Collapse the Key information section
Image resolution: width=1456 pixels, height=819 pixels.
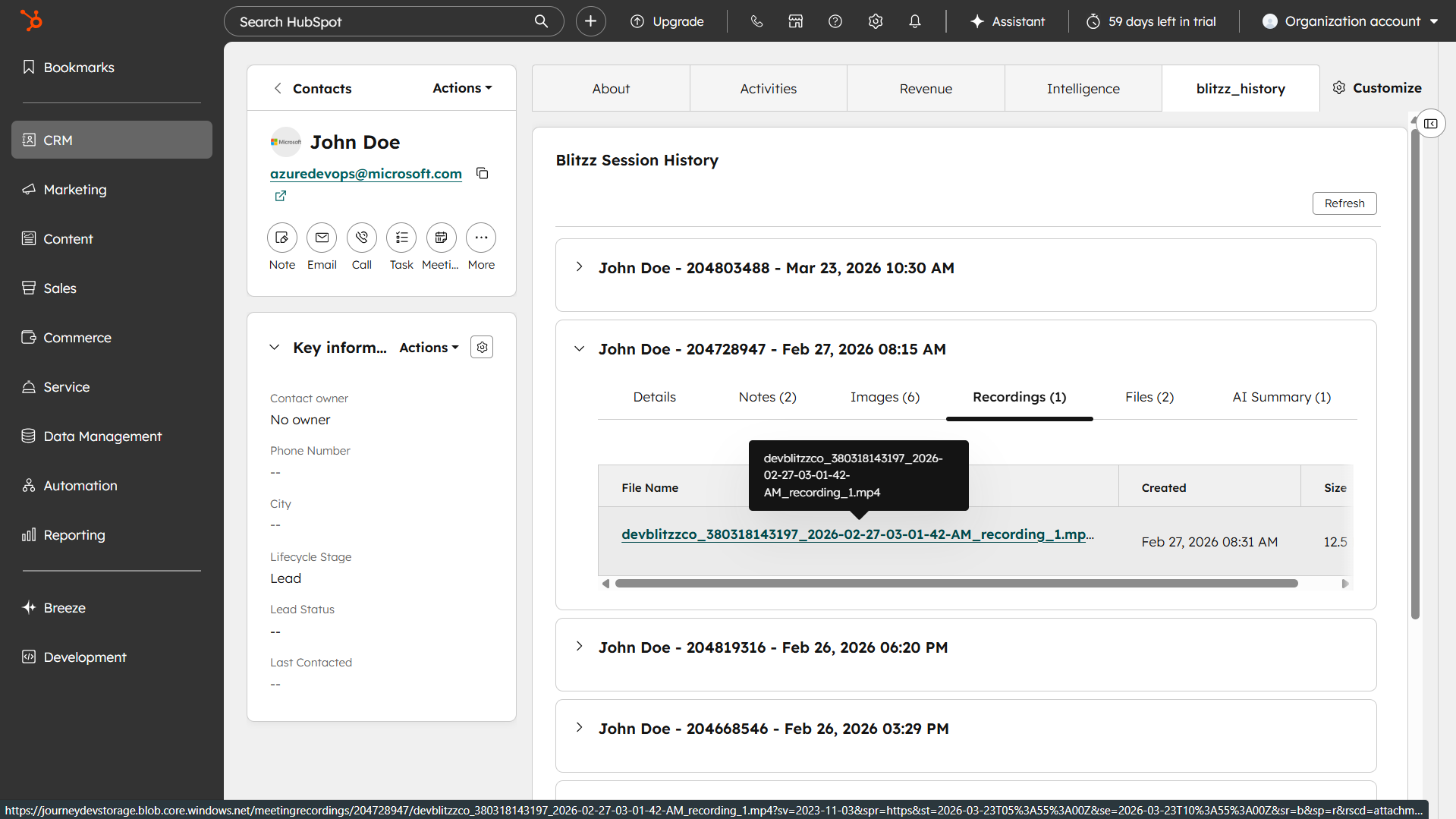[275, 347]
